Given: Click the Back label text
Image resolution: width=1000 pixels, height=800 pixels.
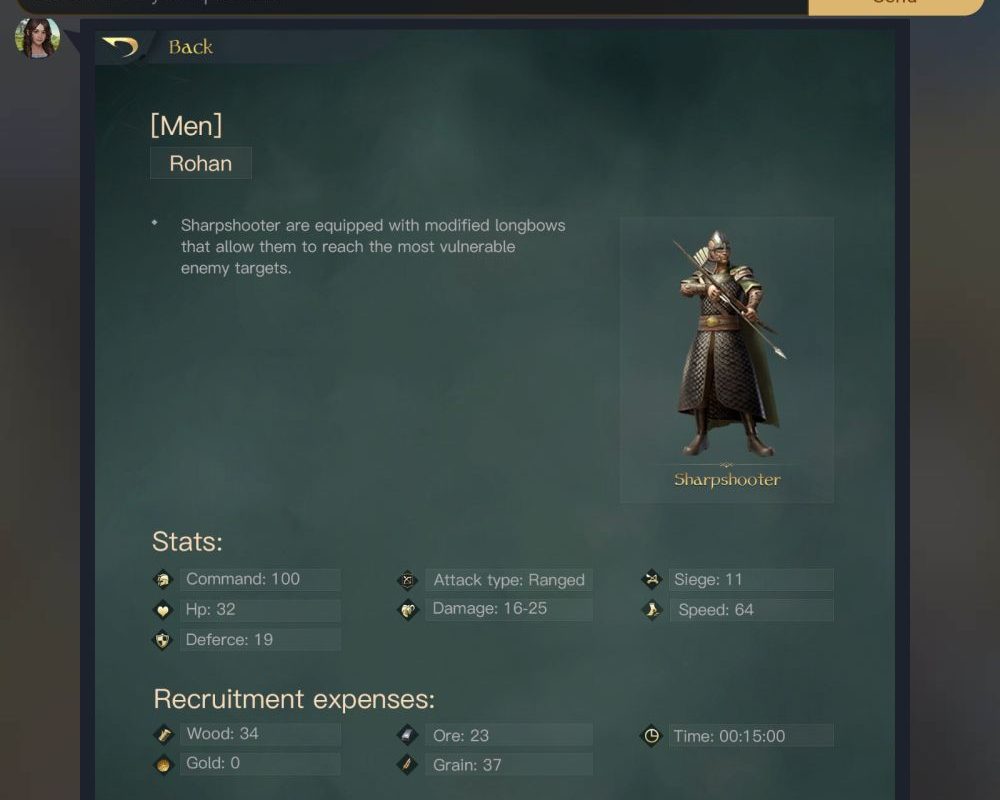Looking at the screenshot, I should point(191,47).
